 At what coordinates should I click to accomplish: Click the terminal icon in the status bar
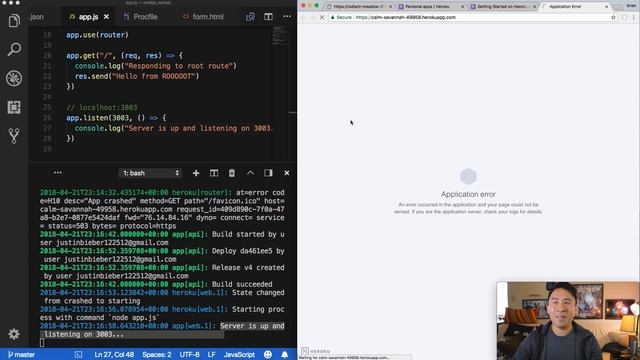(78, 355)
